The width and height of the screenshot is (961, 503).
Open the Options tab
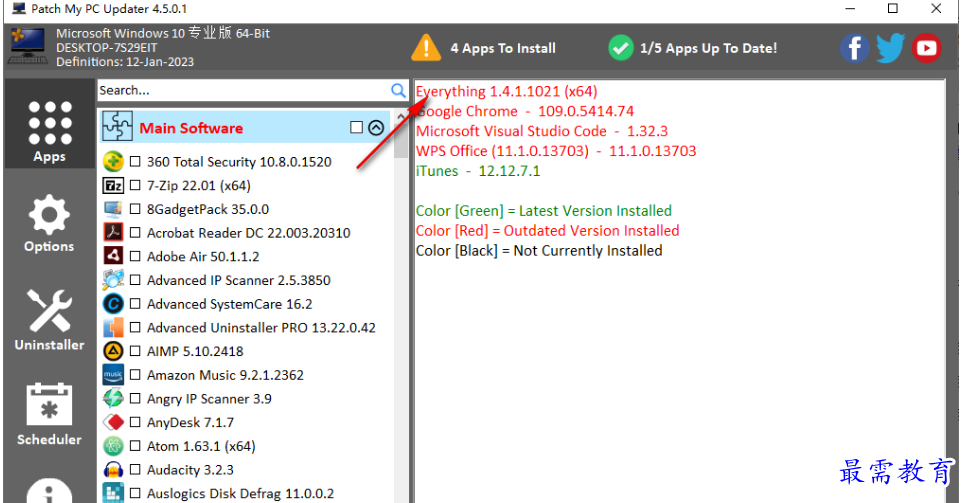click(50, 223)
